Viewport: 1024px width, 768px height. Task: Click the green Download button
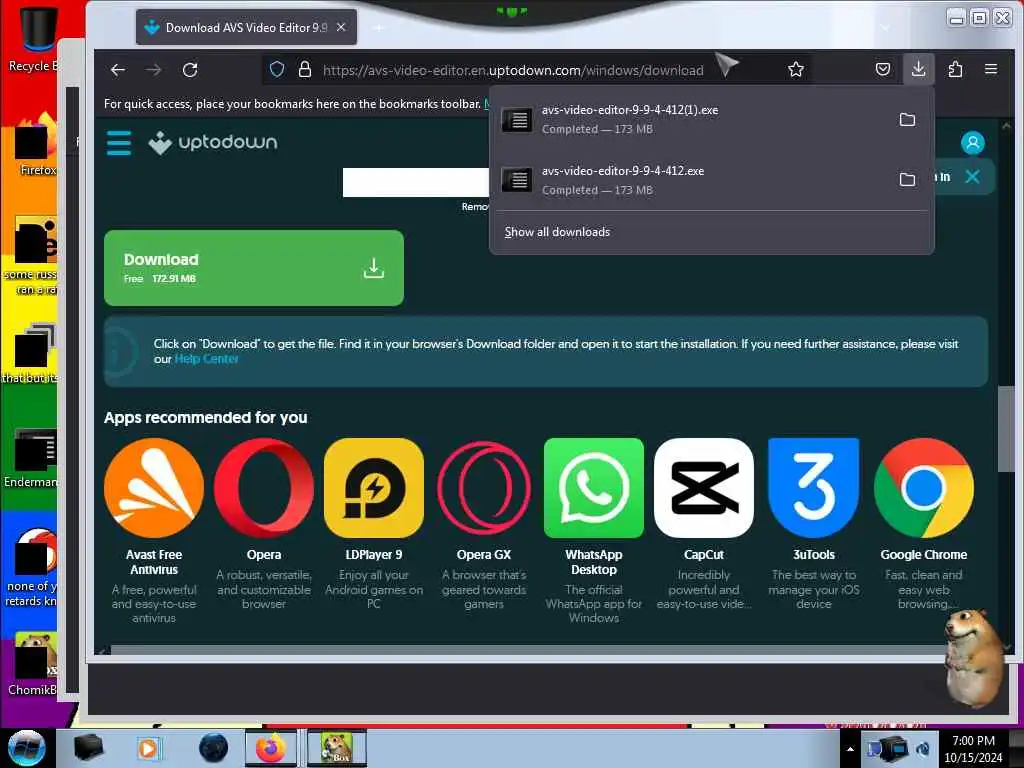pos(253,268)
